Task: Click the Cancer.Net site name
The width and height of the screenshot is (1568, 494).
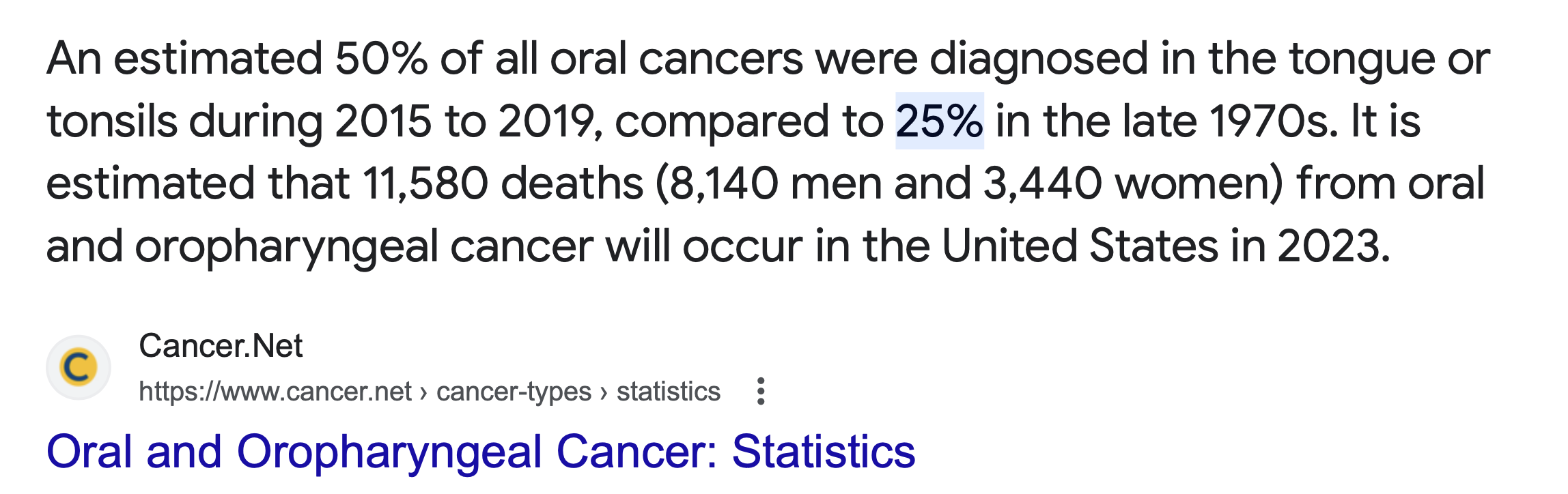Action: point(221,346)
